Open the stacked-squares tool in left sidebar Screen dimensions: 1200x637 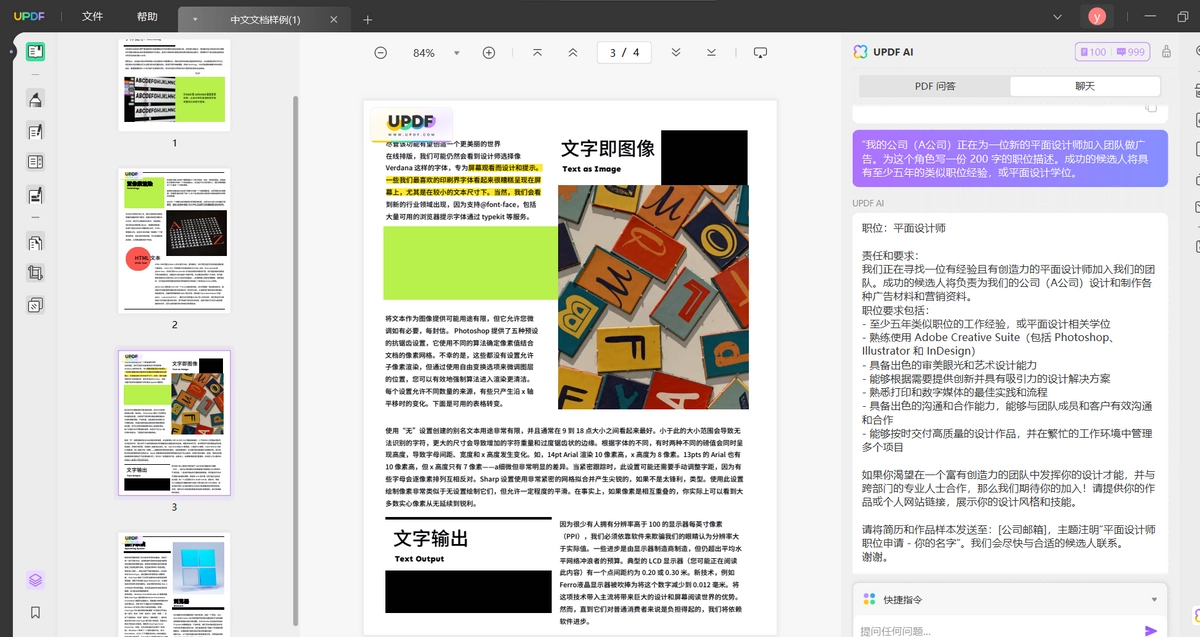coord(35,305)
